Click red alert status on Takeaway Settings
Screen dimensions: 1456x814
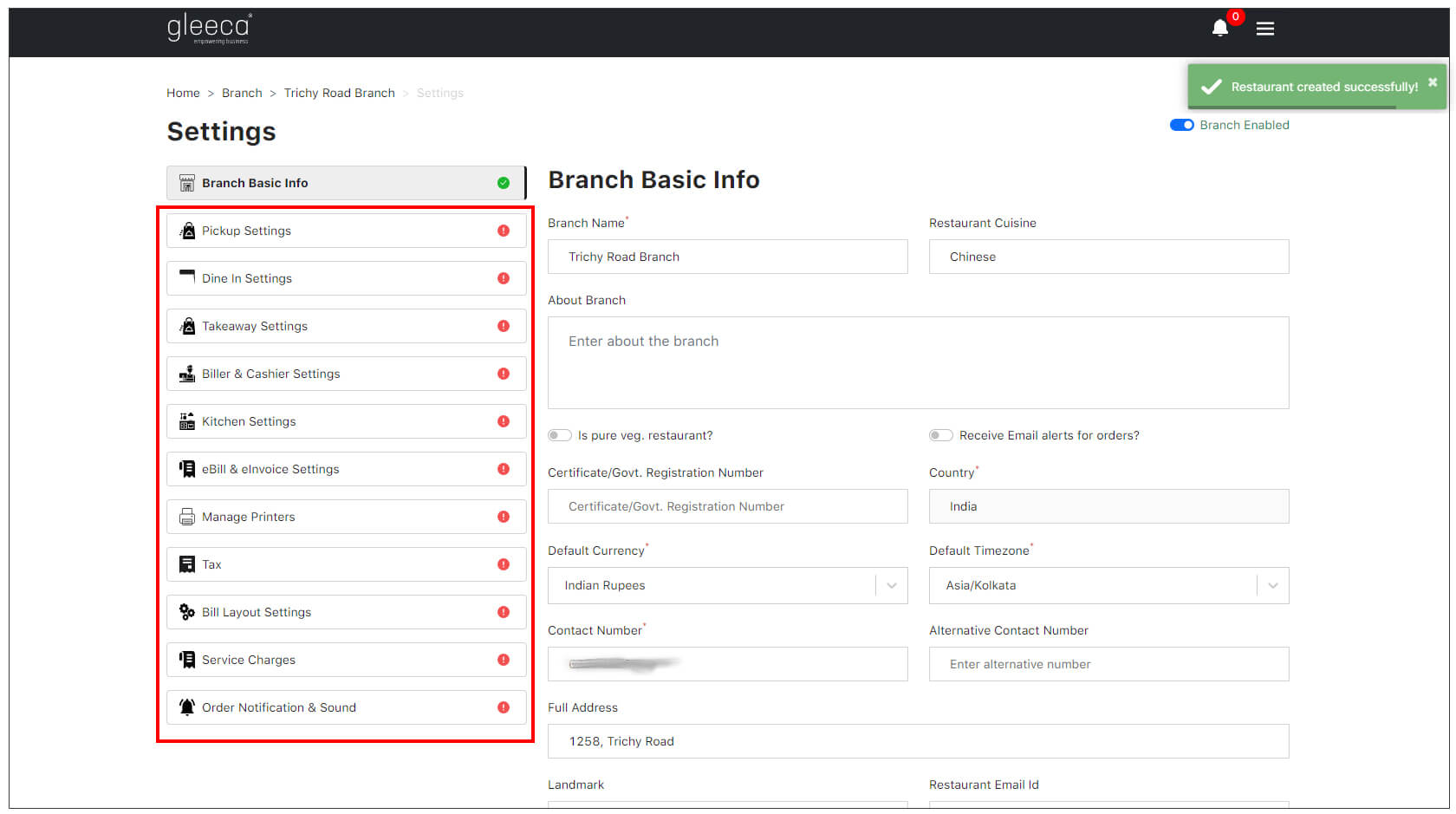pos(504,326)
